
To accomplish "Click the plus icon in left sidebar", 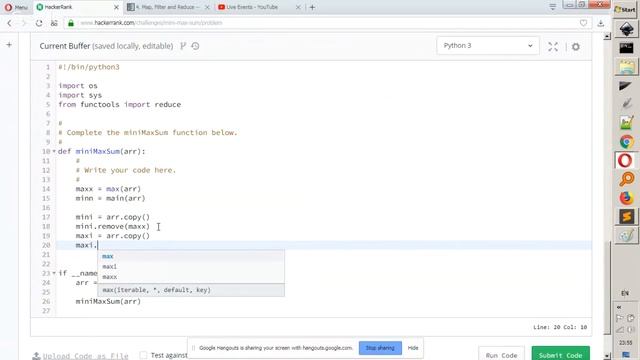I will pos(9,44).
